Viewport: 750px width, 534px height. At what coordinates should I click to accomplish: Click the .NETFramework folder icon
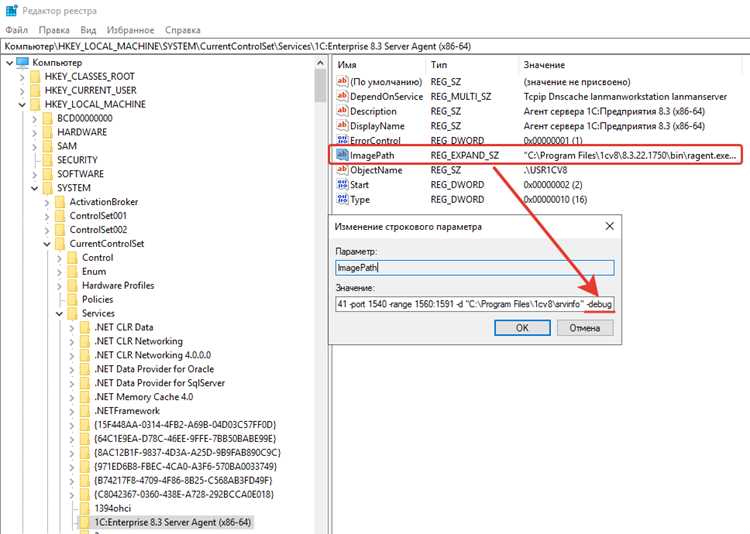pyautogui.click(x=85, y=411)
